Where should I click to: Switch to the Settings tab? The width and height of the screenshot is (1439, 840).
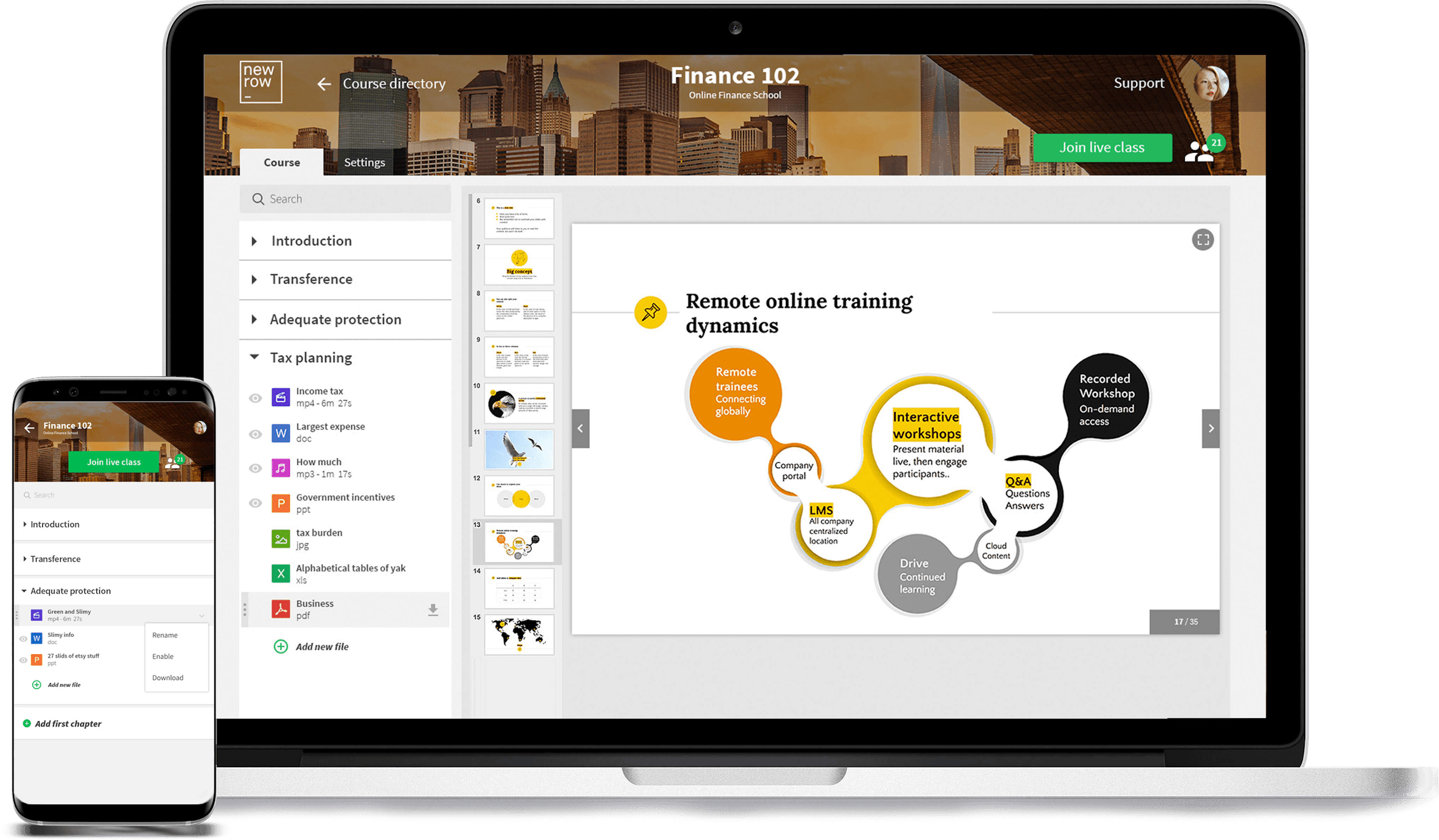pos(364,163)
